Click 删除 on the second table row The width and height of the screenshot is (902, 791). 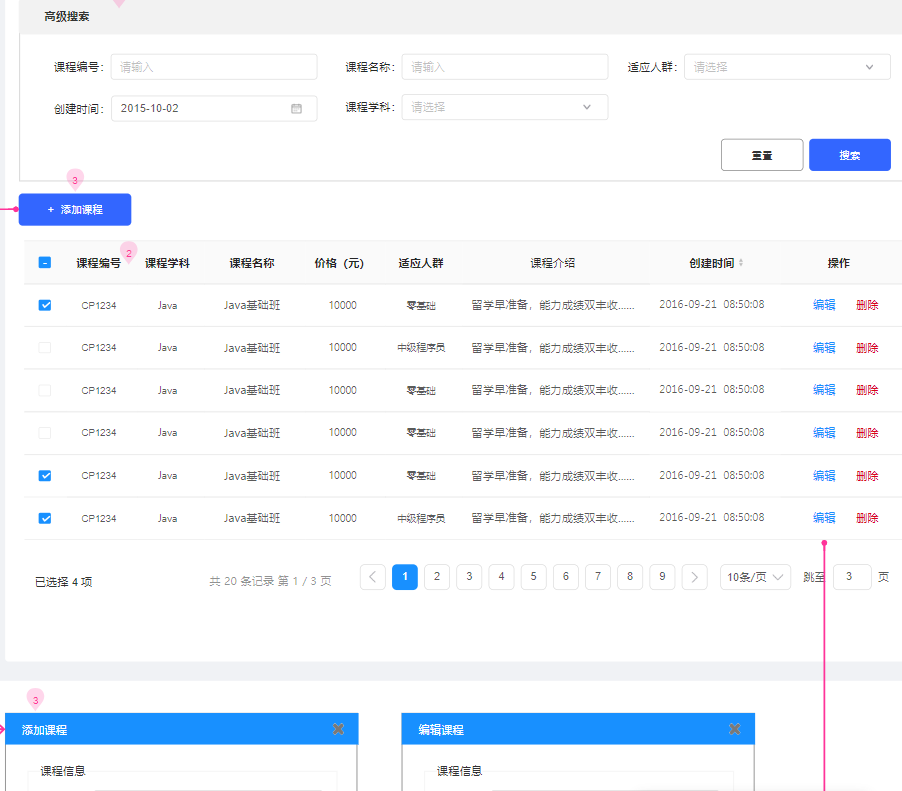tap(866, 347)
